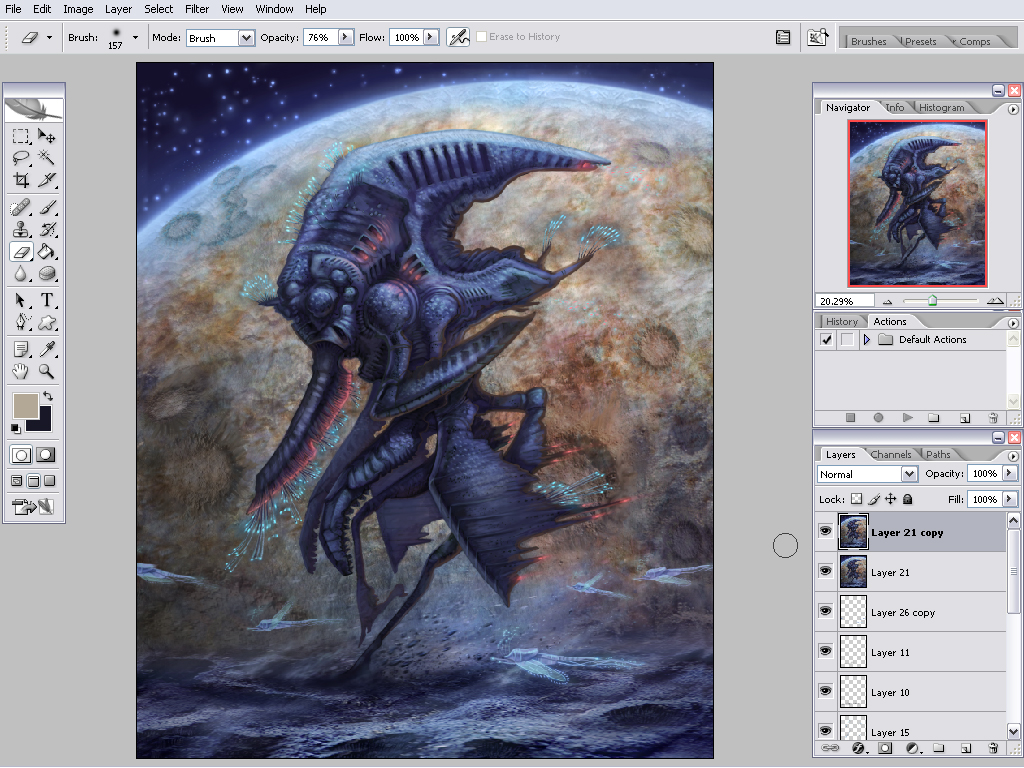Screen dimensions: 1024x768
Task: Switch to the Histogram tab
Action: click(x=941, y=108)
